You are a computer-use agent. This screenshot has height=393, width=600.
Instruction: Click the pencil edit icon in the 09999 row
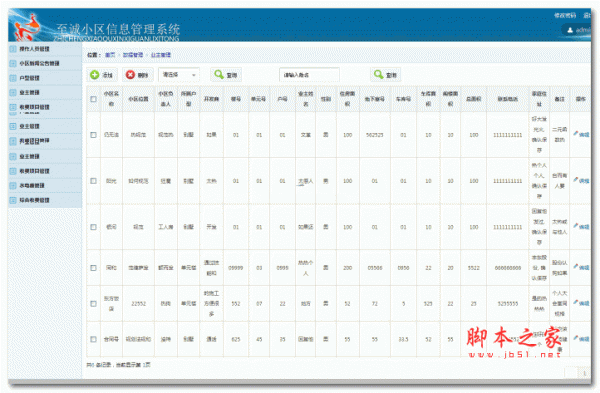point(576,267)
